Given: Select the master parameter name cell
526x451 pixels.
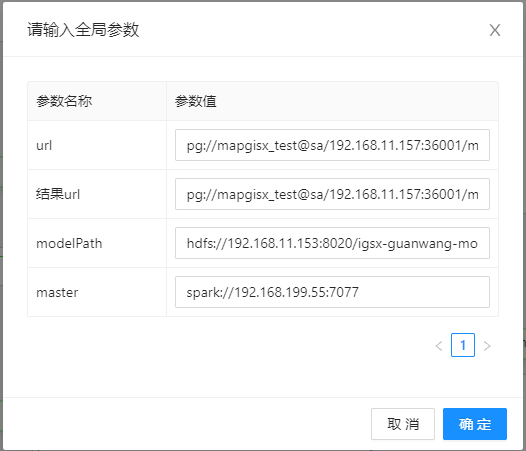Looking at the screenshot, I should [x=97, y=292].
